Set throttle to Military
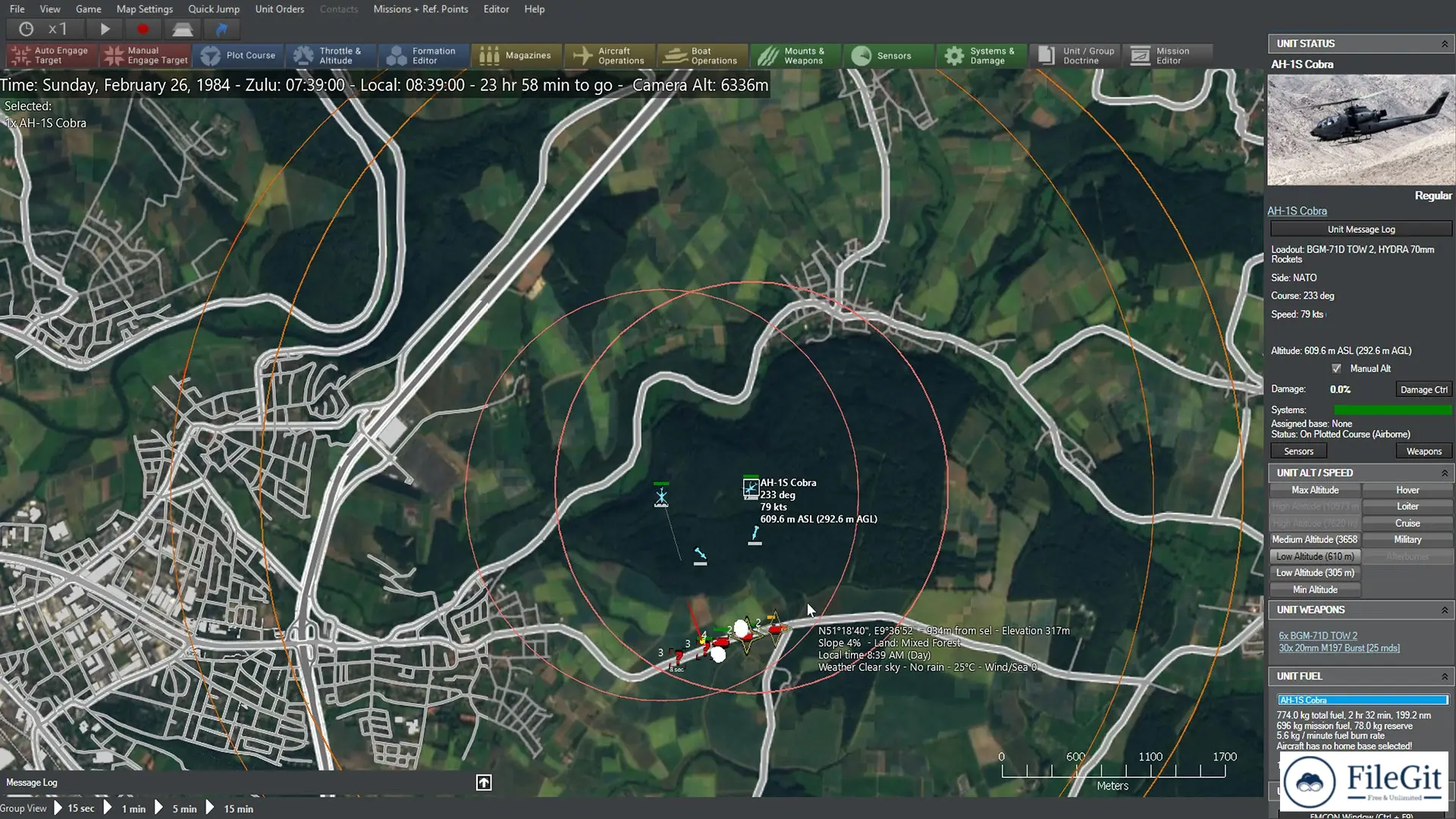Screen dimensions: 1456x819 [1407, 540]
